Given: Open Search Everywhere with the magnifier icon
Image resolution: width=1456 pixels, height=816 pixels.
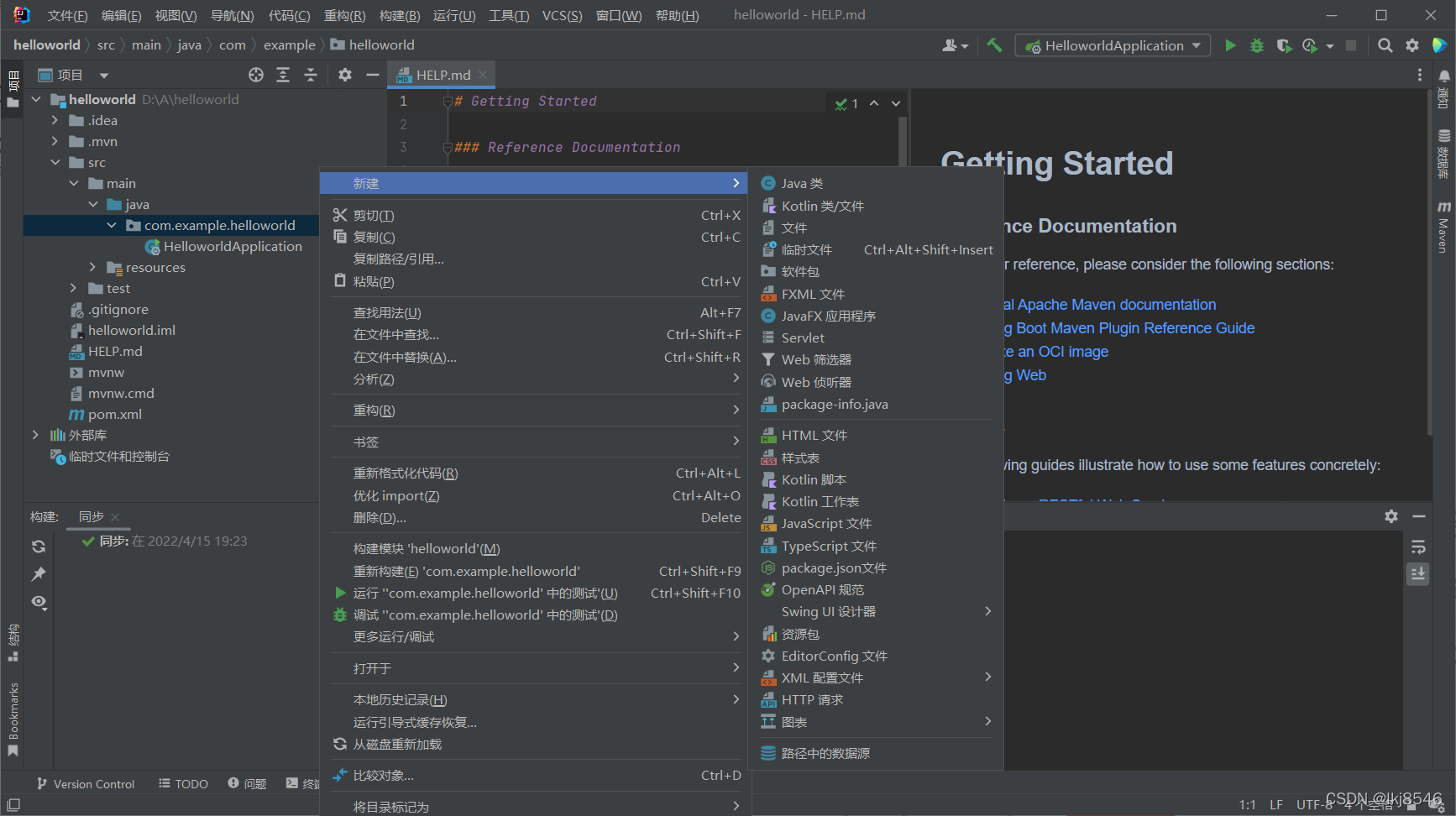Looking at the screenshot, I should [x=1385, y=45].
